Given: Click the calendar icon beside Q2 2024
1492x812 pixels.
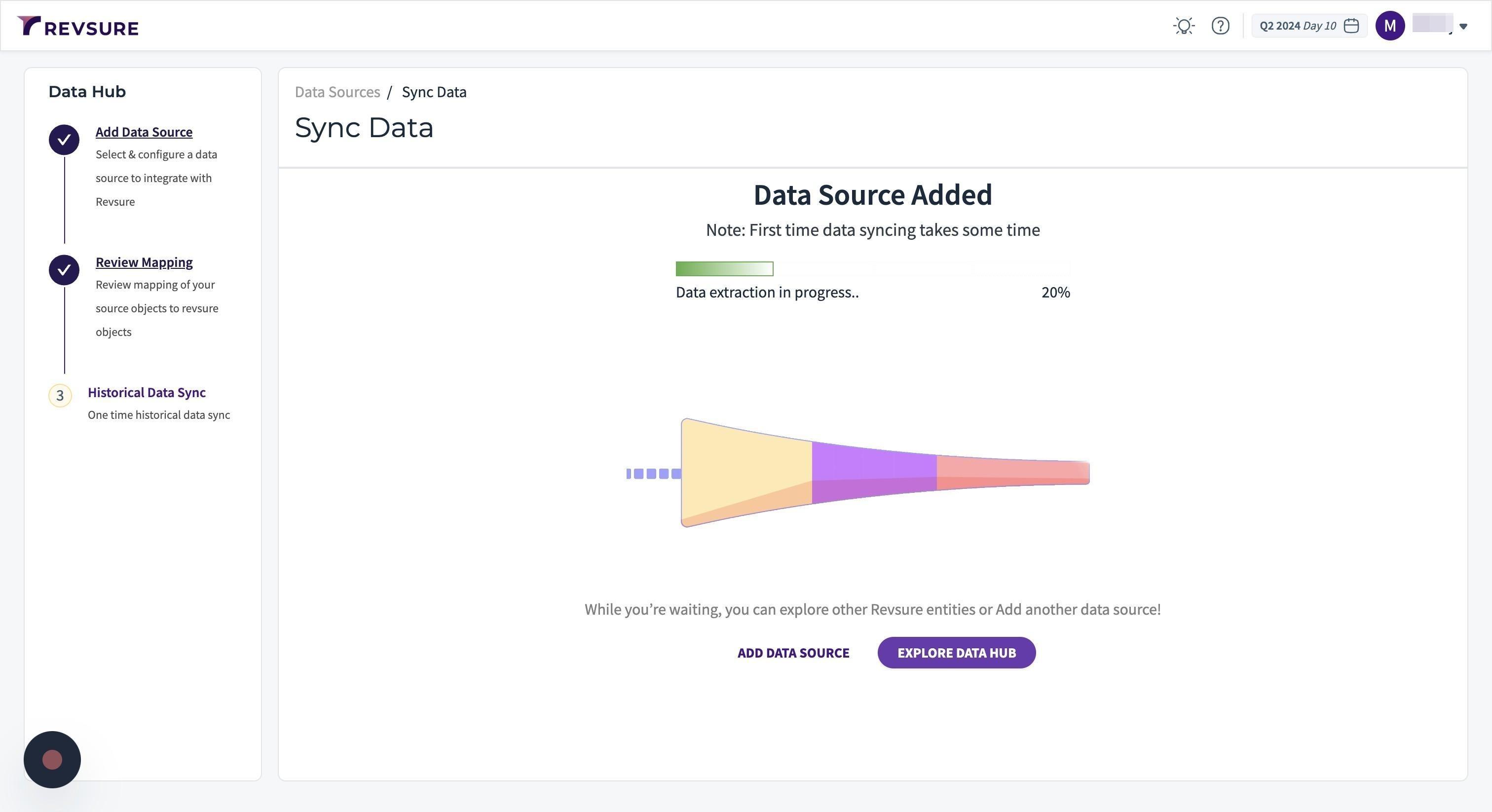Looking at the screenshot, I should tap(1351, 26).
